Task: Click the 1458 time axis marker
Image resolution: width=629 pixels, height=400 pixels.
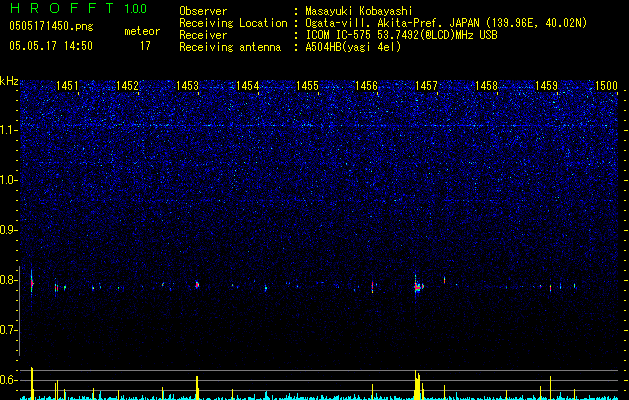Action: point(486,85)
